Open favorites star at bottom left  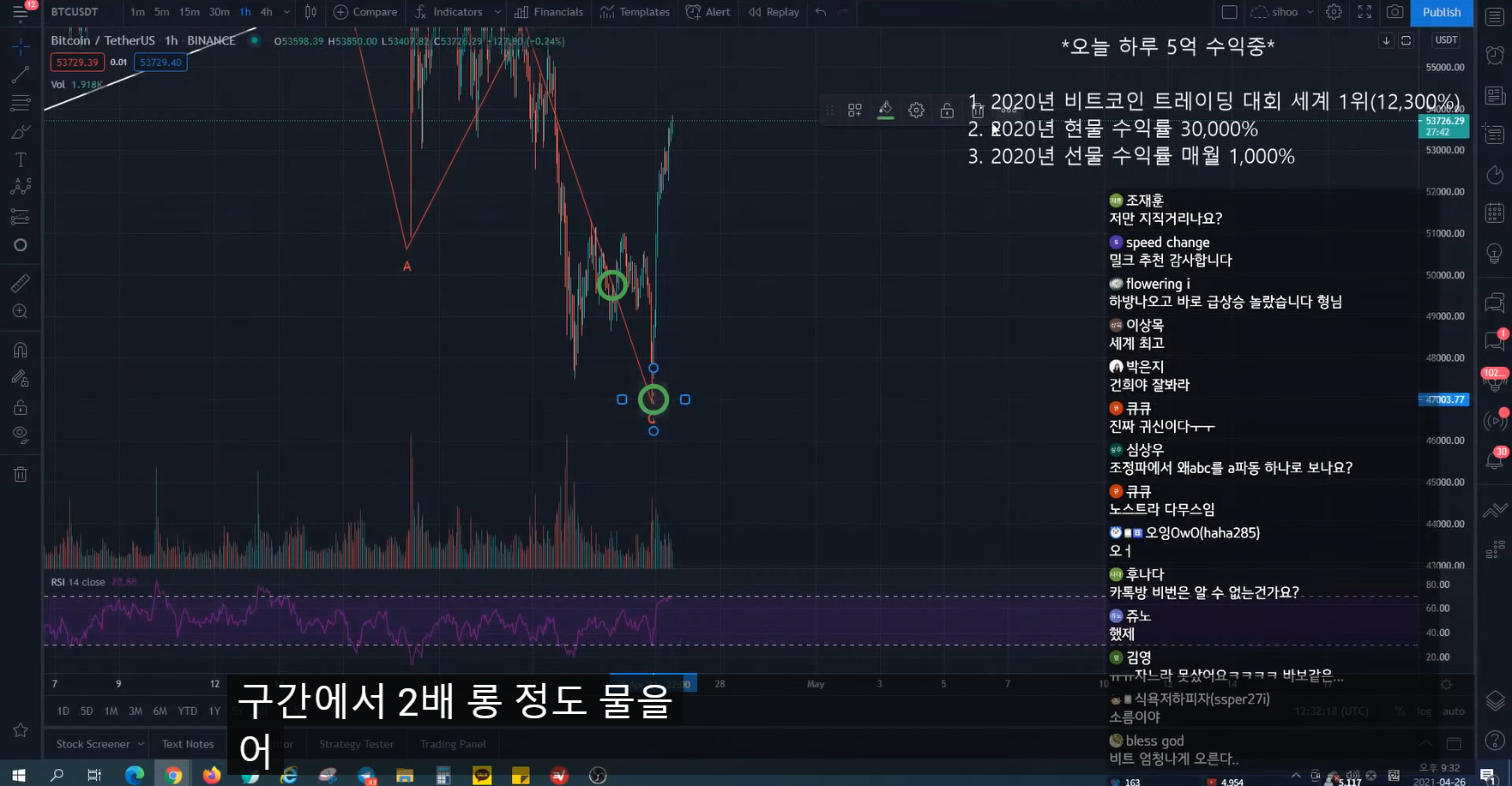coord(21,730)
